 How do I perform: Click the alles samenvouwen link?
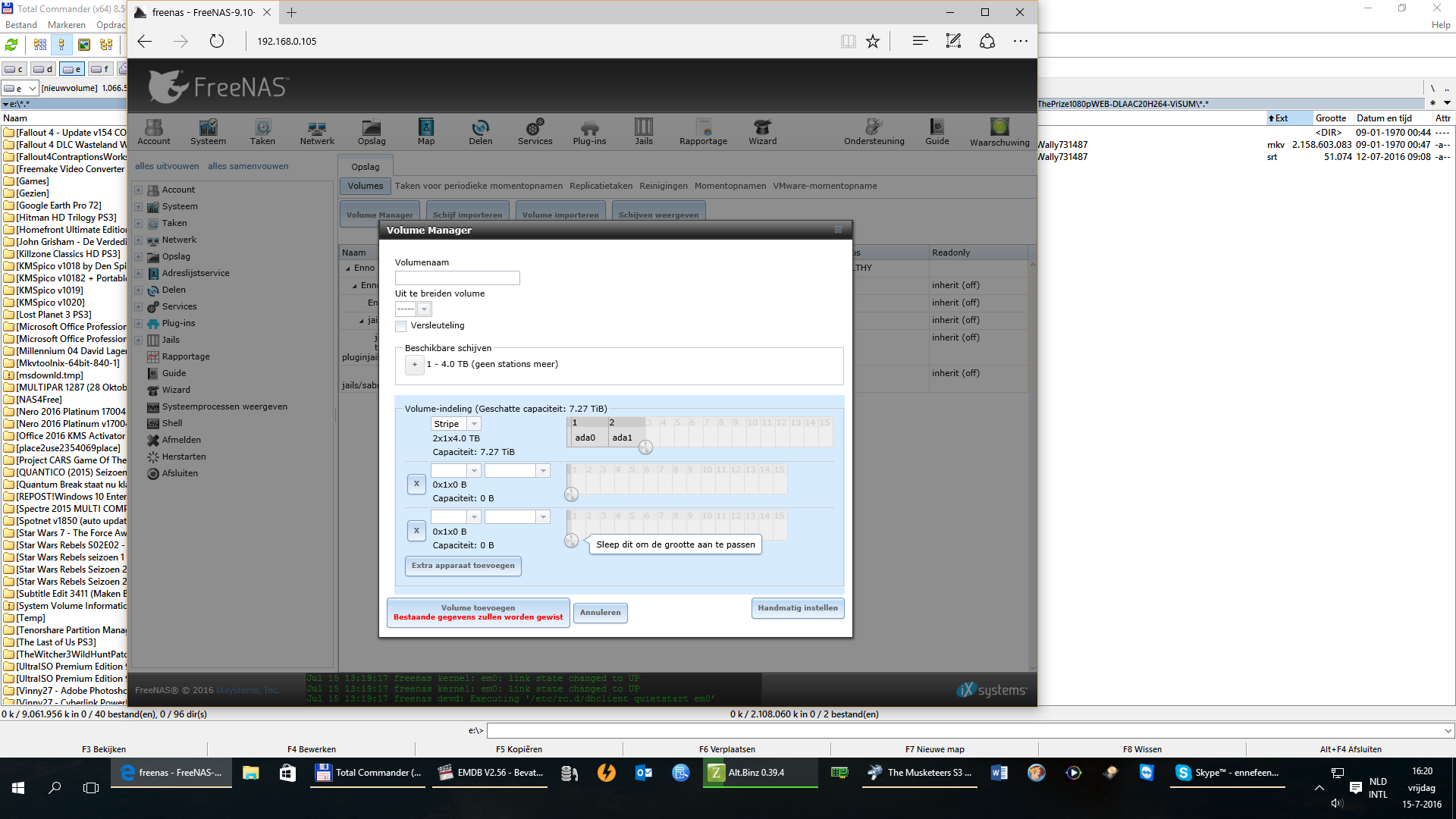pyautogui.click(x=248, y=166)
